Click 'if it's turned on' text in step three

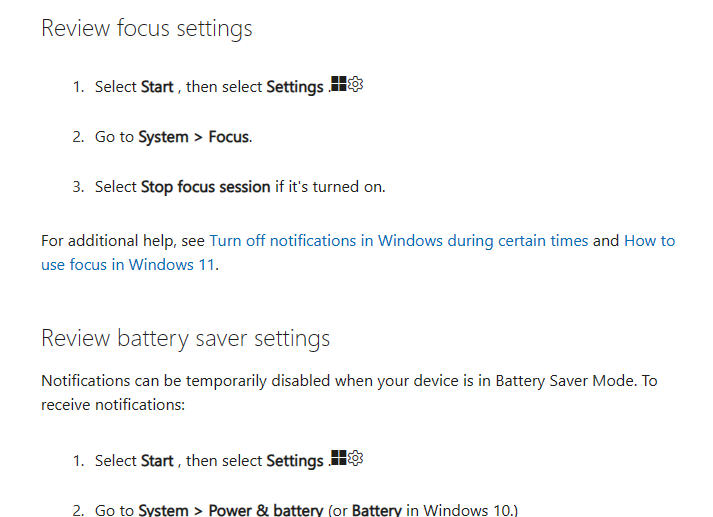[x=330, y=187]
